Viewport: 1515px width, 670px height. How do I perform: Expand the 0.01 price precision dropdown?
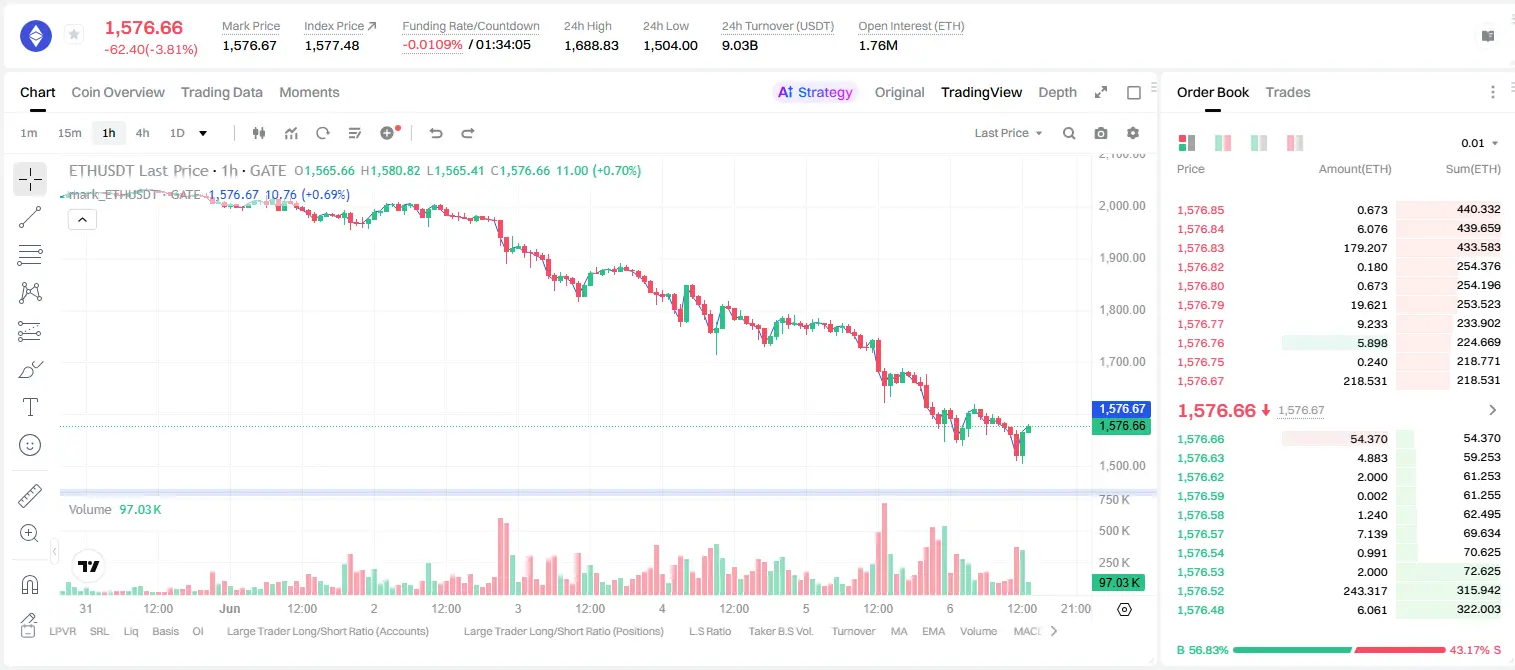tap(1480, 143)
